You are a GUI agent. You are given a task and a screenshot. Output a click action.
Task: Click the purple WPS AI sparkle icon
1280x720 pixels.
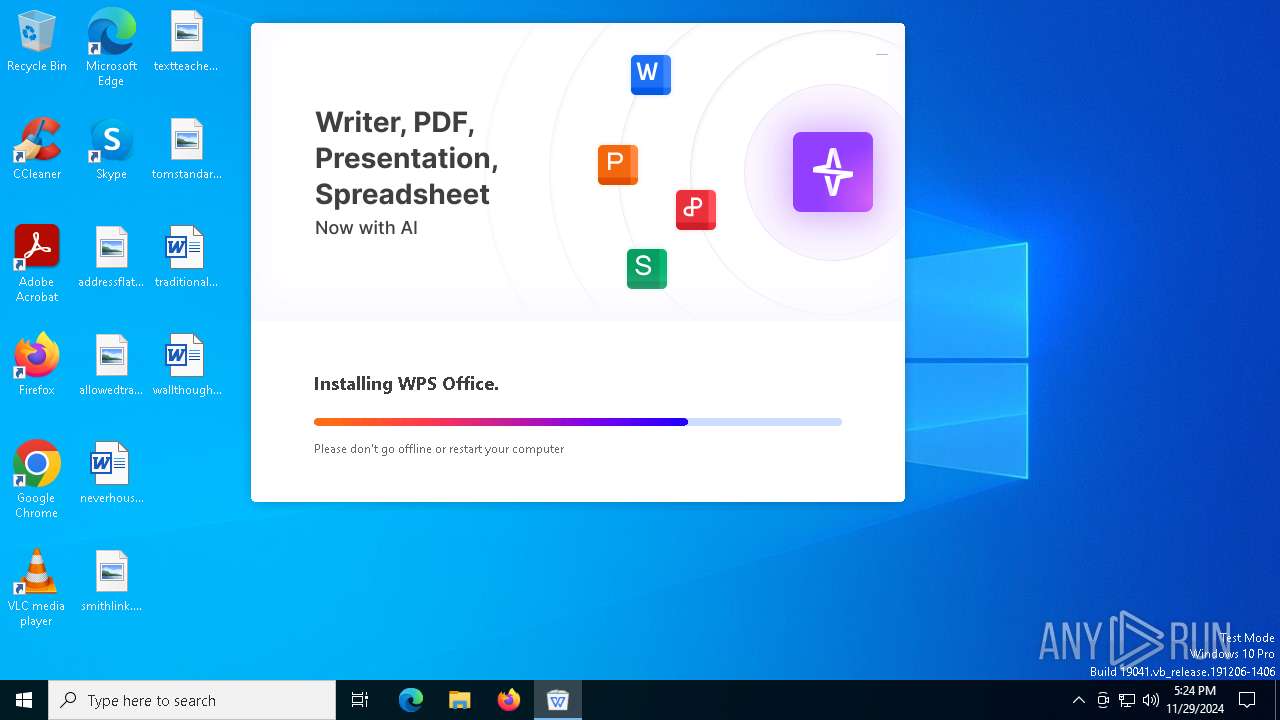tap(832, 172)
